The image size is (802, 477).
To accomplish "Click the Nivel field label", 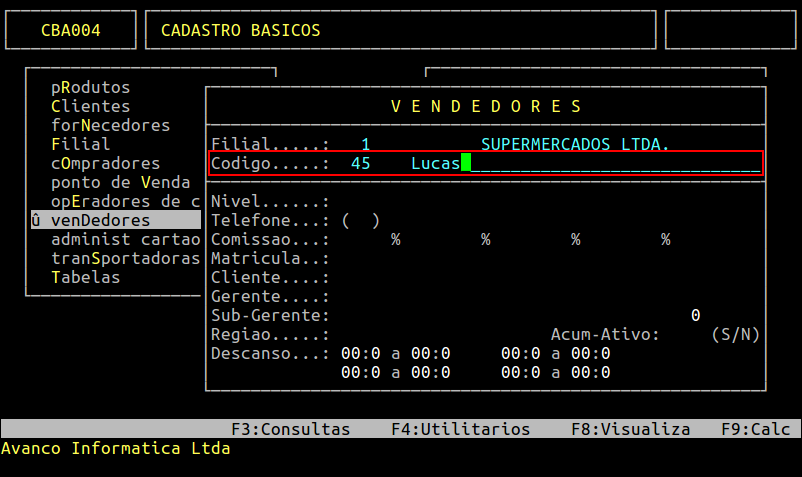I will pos(270,201).
